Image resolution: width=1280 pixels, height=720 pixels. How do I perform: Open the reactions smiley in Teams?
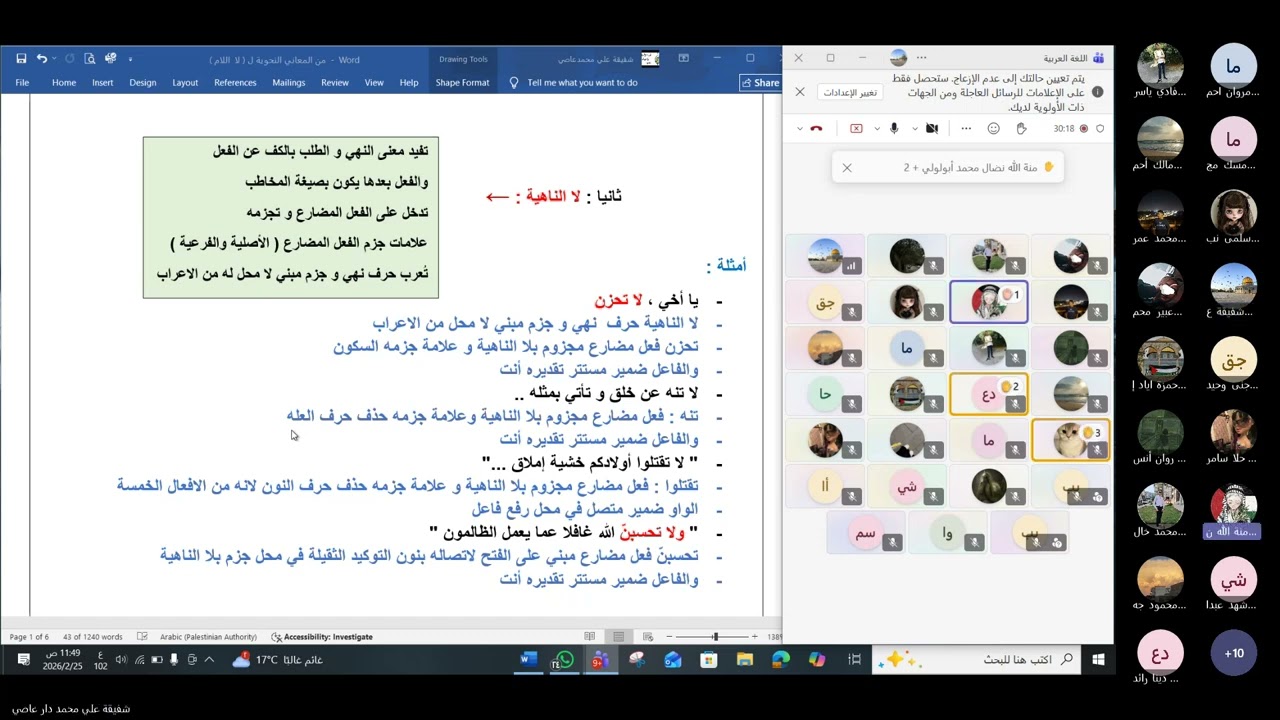993,128
